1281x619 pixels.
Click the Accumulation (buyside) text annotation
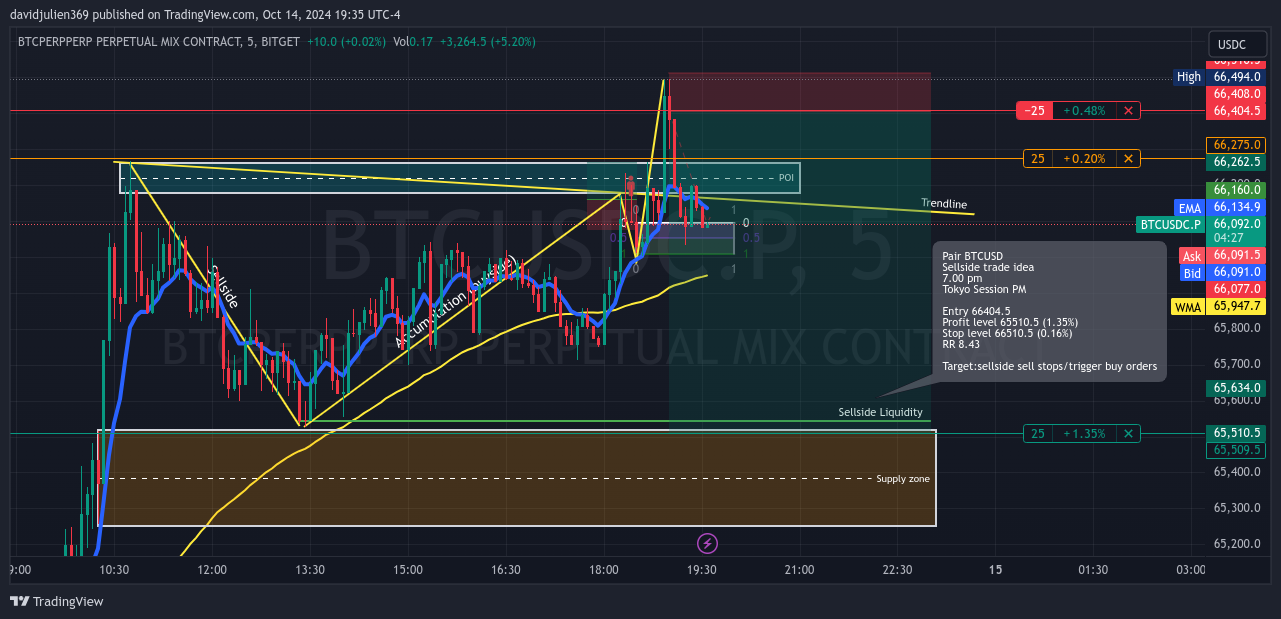coord(455,302)
